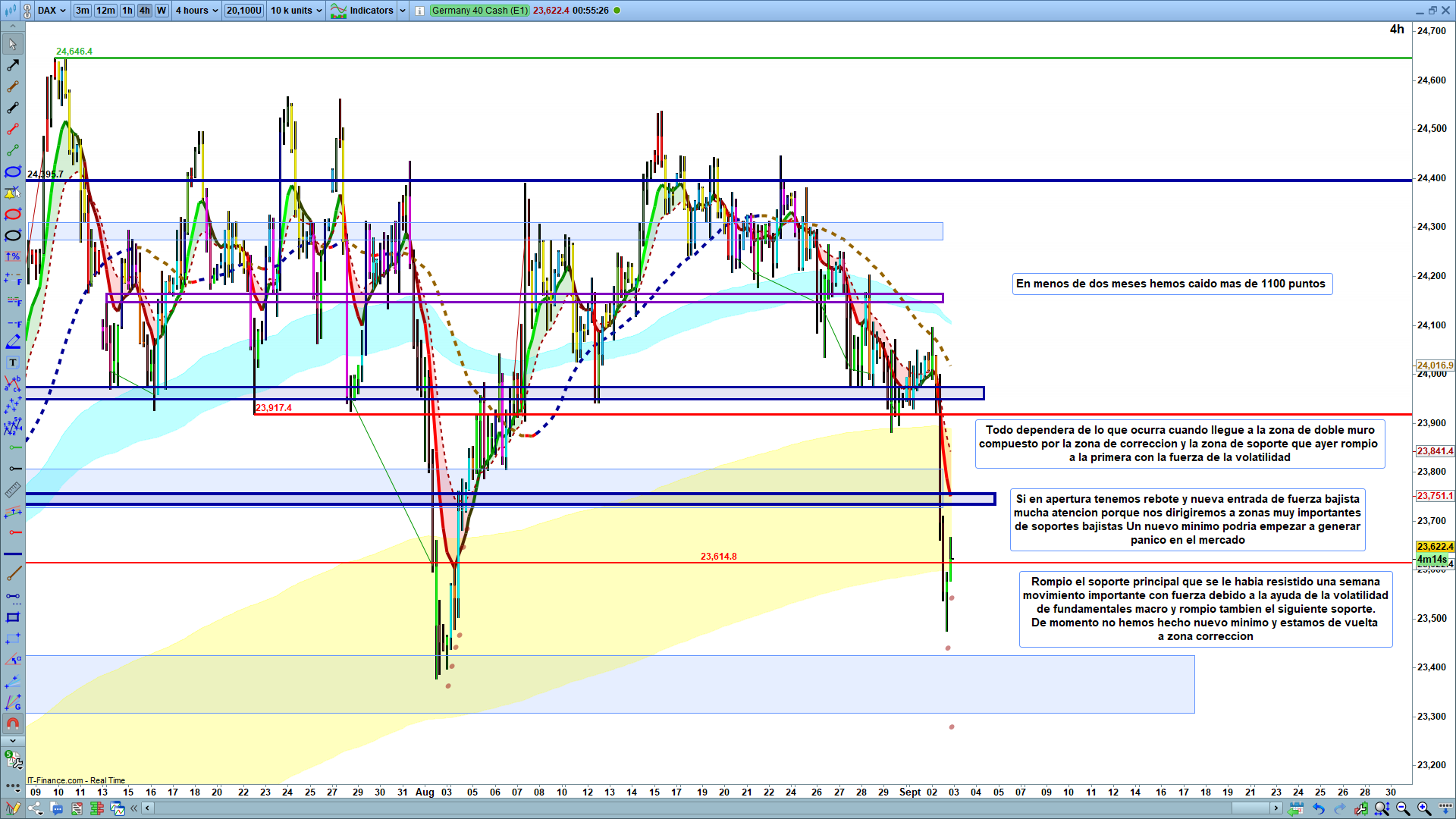
Task: Select the black arrow line tool
Action: click(13, 66)
